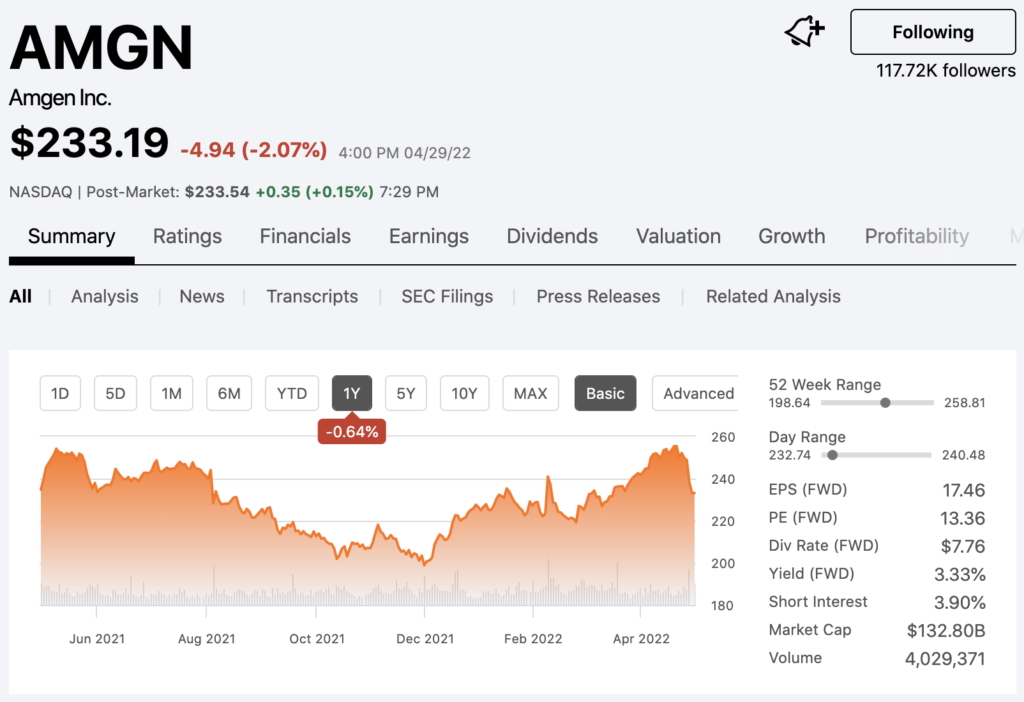This screenshot has width=1024, height=702.
Task: Show MAX chart range
Action: [530, 393]
